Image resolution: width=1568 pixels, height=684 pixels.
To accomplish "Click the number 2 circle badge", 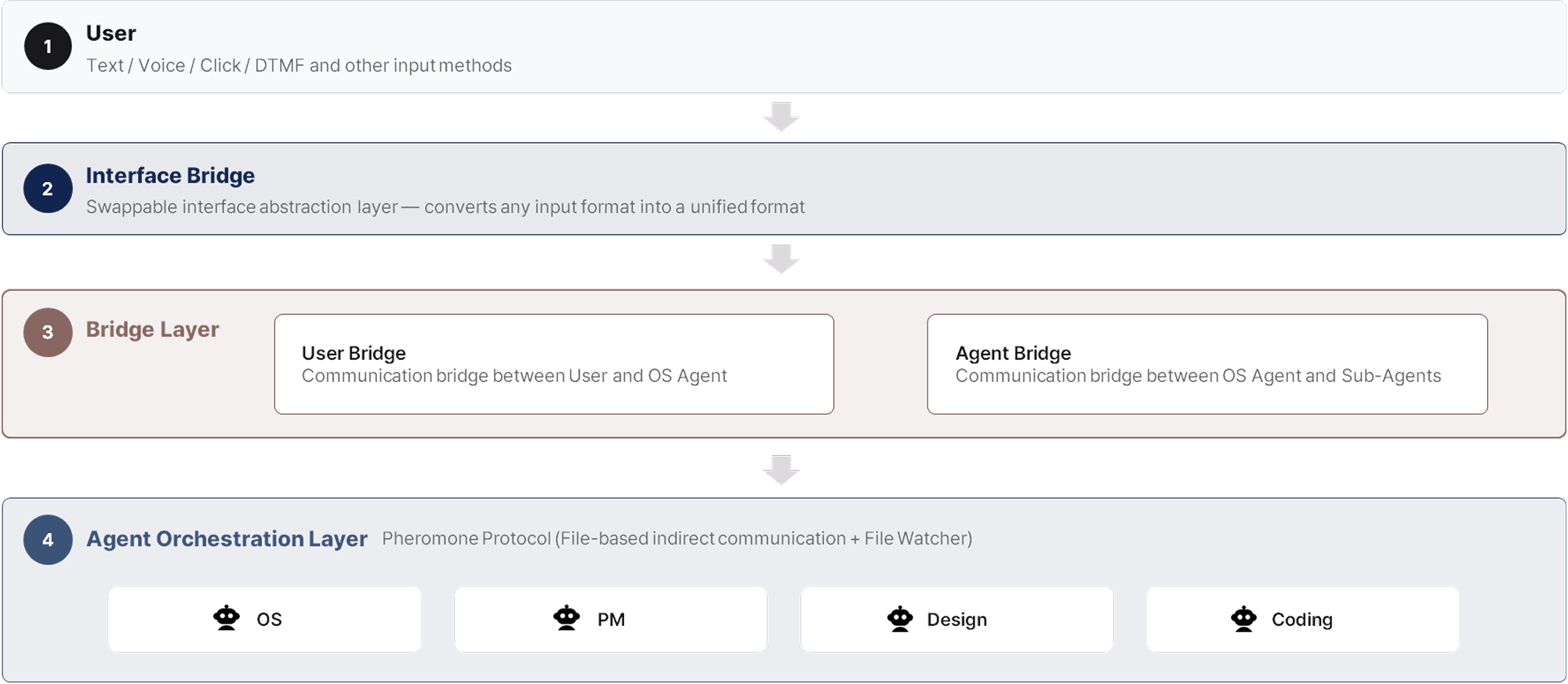I will click(x=48, y=188).
